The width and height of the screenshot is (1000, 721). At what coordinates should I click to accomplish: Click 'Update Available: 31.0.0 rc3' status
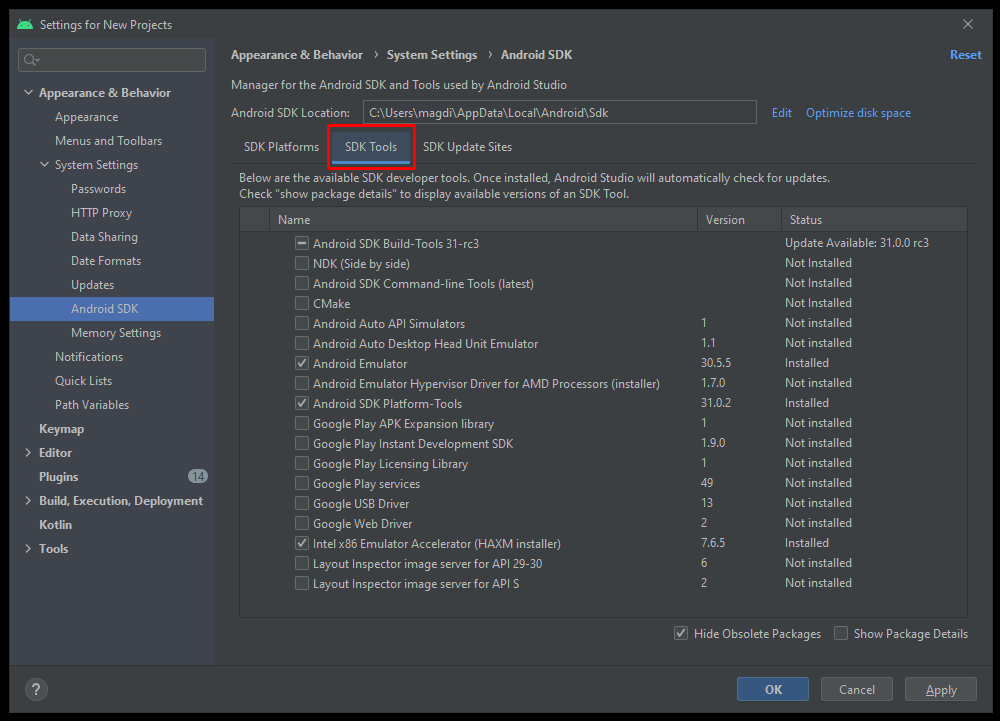(857, 243)
